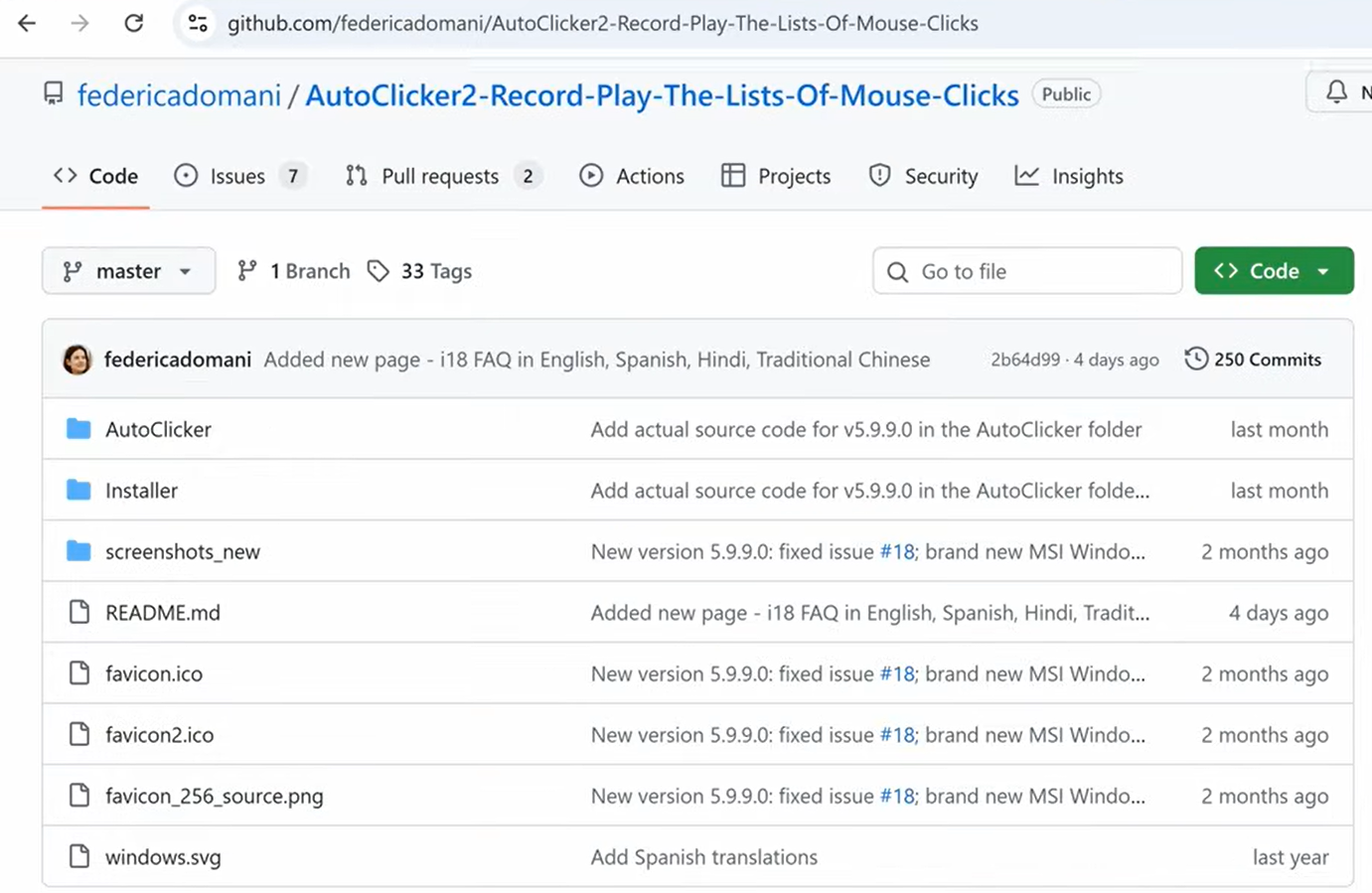Click the browser reload icon
Screen dimensions: 1372x893
pyautogui.click(x=133, y=23)
